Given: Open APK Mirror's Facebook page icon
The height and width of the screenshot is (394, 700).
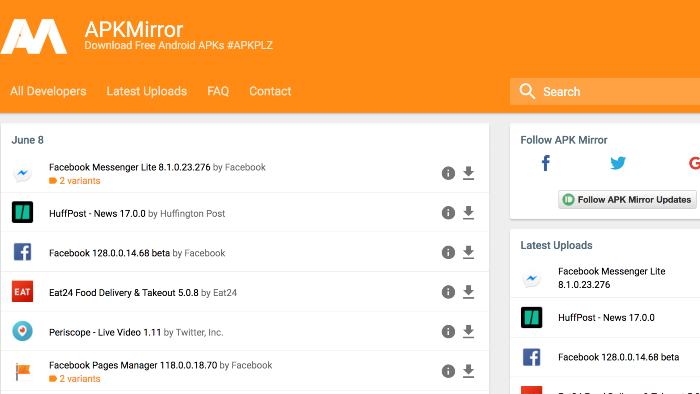Looking at the screenshot, I should [x=546, y=163].
